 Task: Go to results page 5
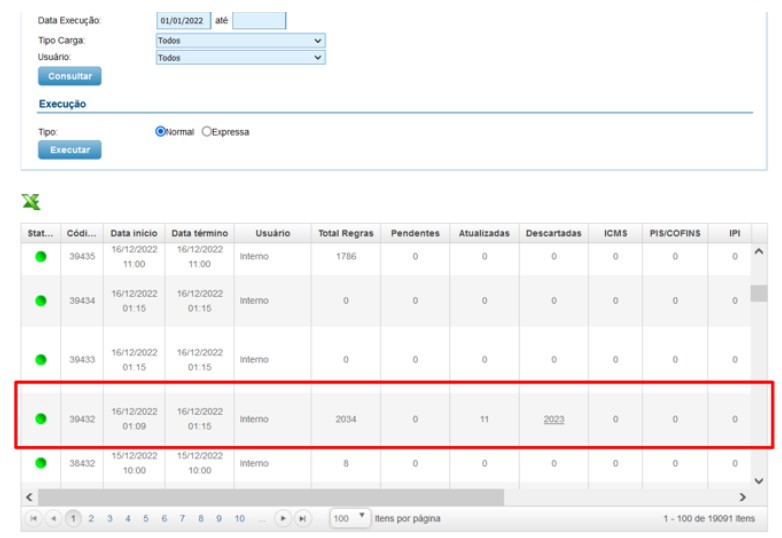point(146,519)
